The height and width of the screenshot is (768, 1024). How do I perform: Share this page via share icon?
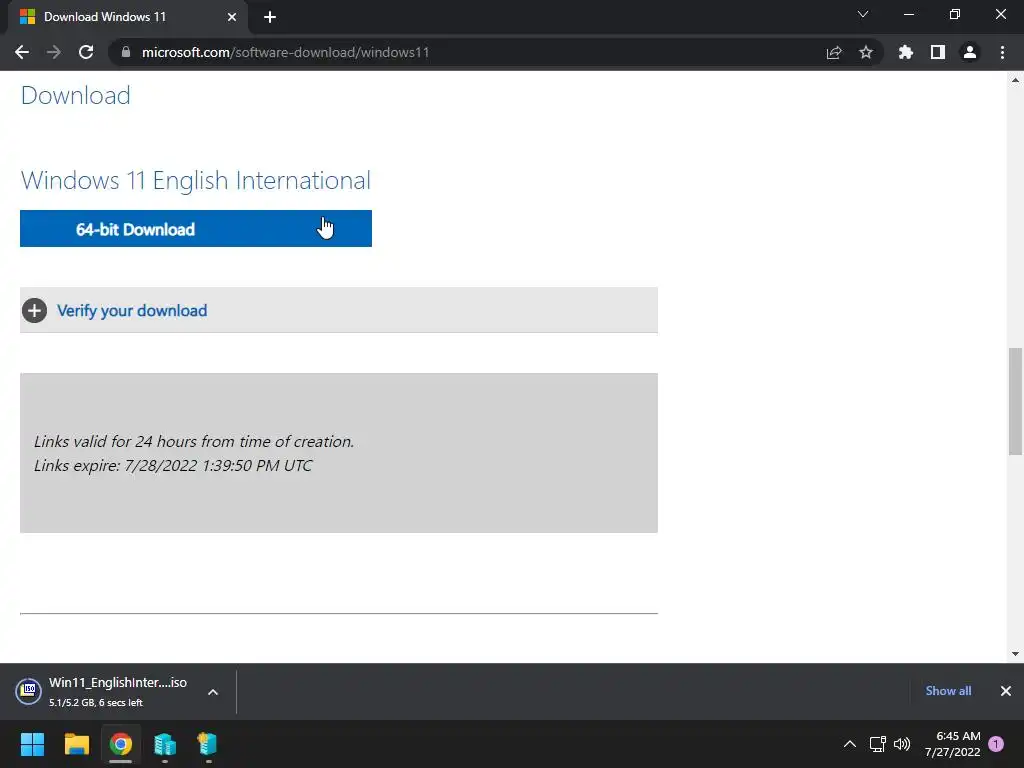834,52
